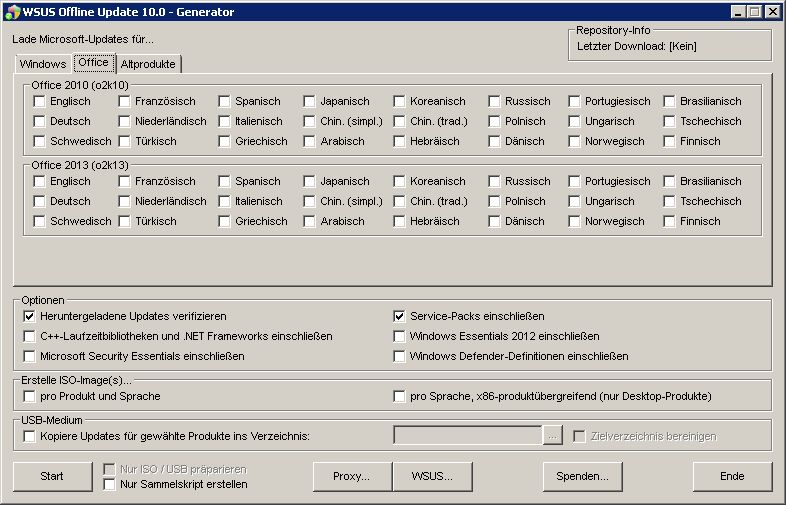Tick Schwedisch in Office 2013

pyautogui.click(x=39, y=221)
